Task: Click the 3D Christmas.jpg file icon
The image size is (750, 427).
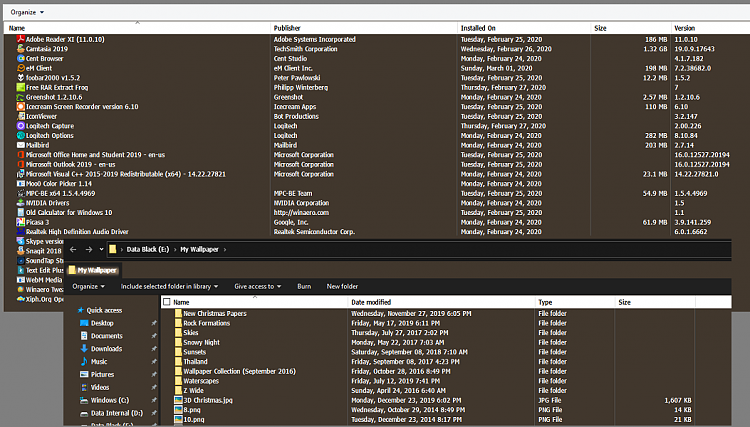Action: tap(178, 400)
